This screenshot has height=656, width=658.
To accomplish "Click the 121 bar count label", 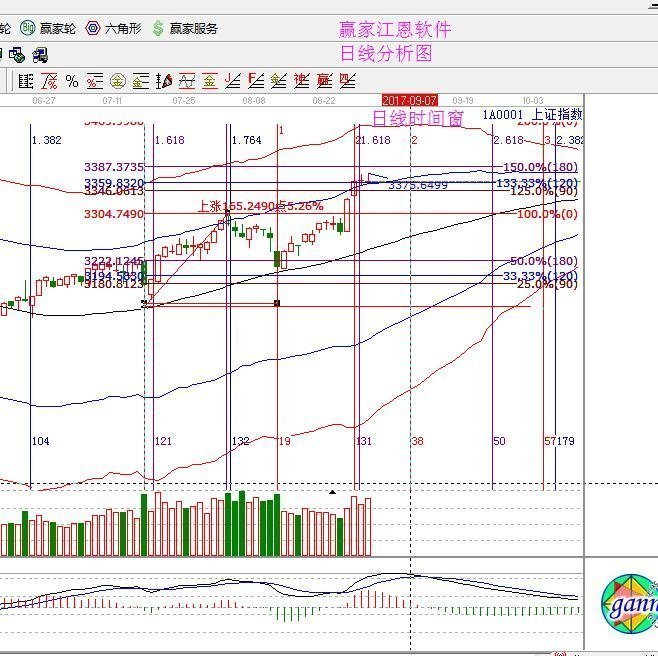I will (163, 441).
